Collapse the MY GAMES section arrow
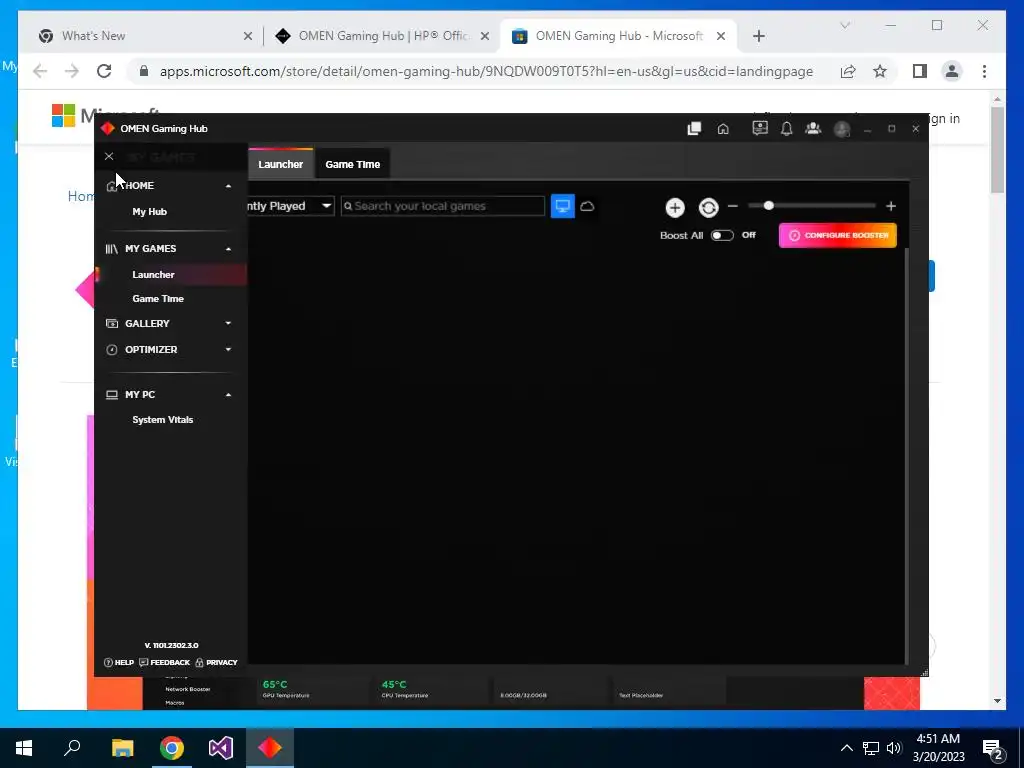 (228, 249)
